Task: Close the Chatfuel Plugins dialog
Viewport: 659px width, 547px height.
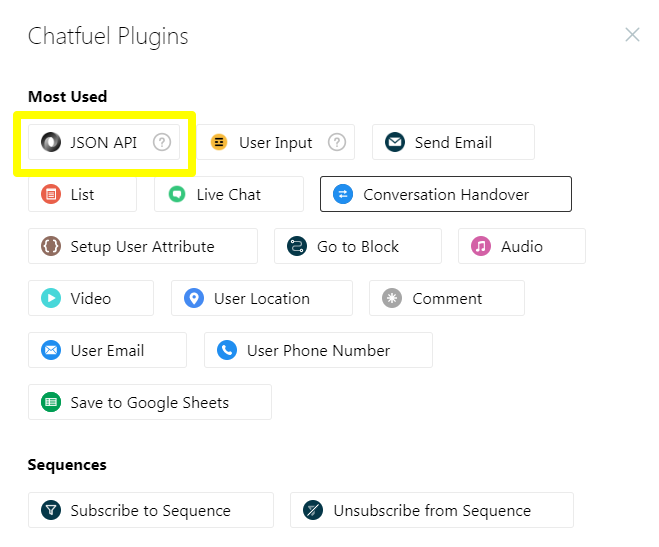Action: pos(632,35)
